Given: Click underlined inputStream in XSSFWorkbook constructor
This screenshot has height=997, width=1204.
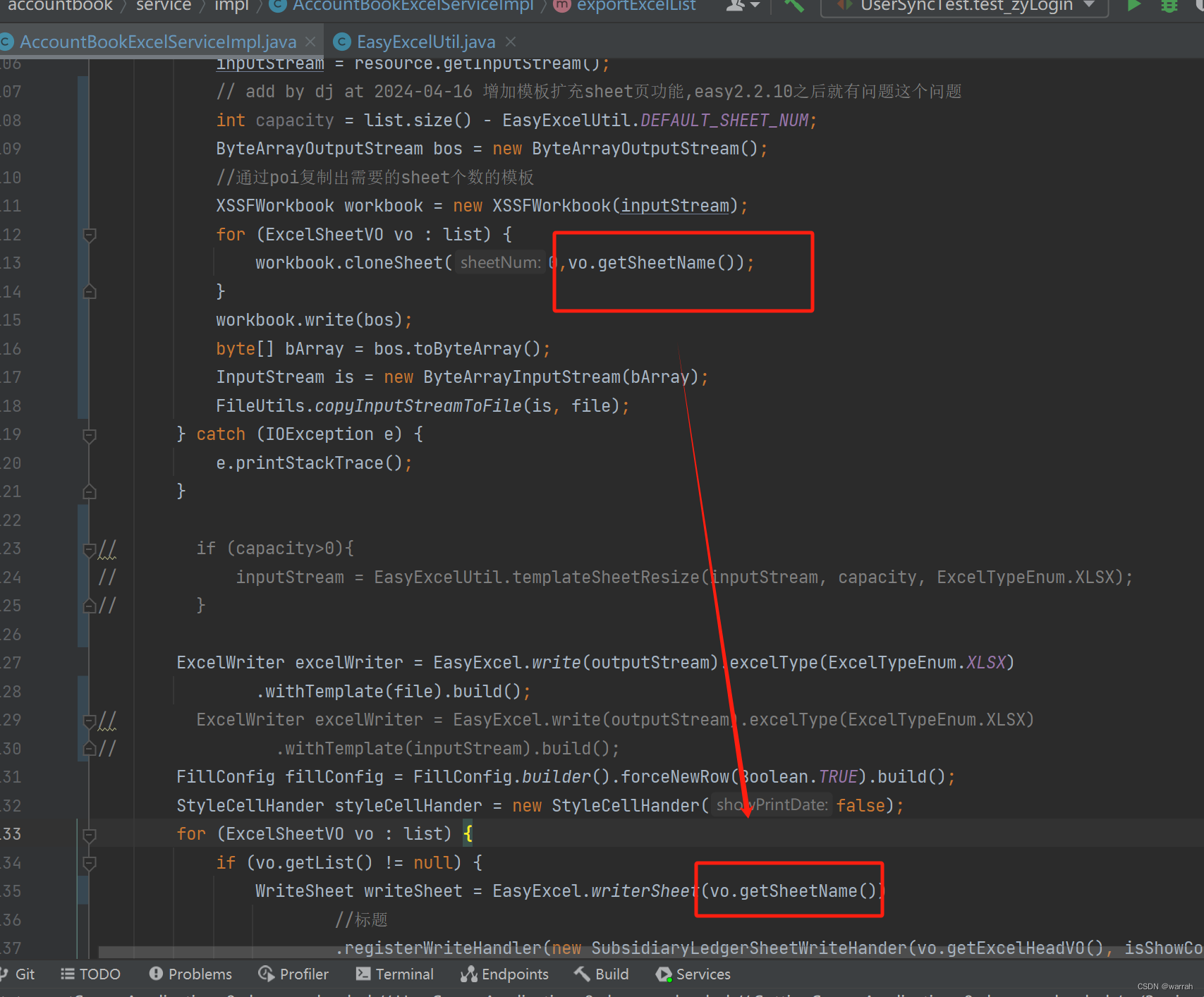Looking at the screenshot, I should pyautogui.click(x=675, y=206).
